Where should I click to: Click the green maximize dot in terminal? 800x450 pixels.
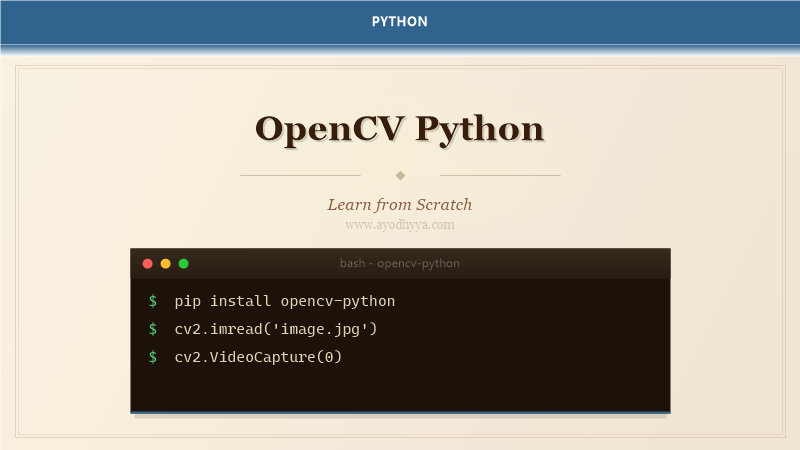(x=184, y=264)
